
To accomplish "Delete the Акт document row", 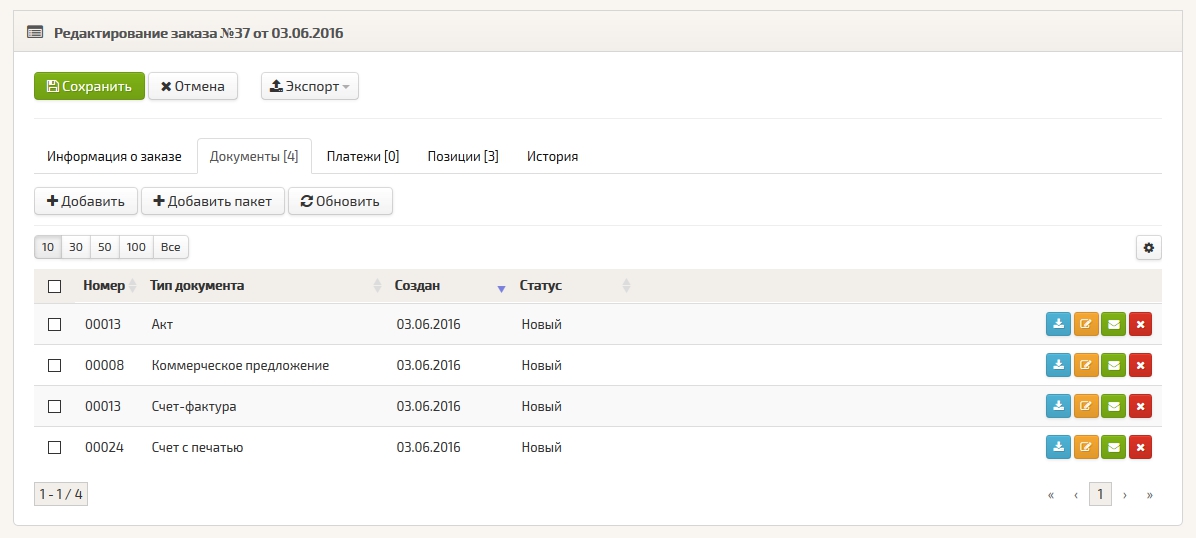I will pos(1140,324).
